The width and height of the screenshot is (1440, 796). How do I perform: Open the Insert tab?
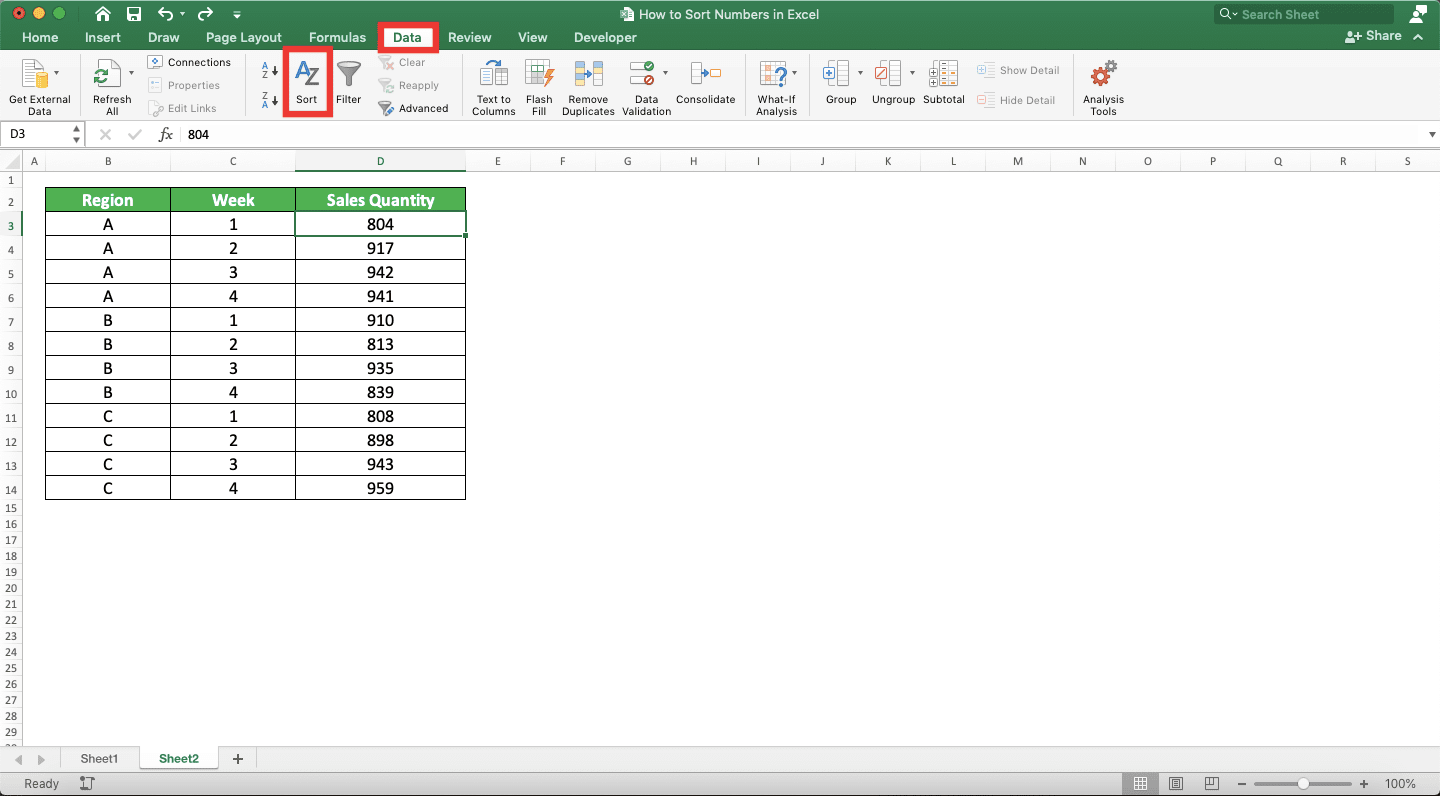(x=103, y=37)
